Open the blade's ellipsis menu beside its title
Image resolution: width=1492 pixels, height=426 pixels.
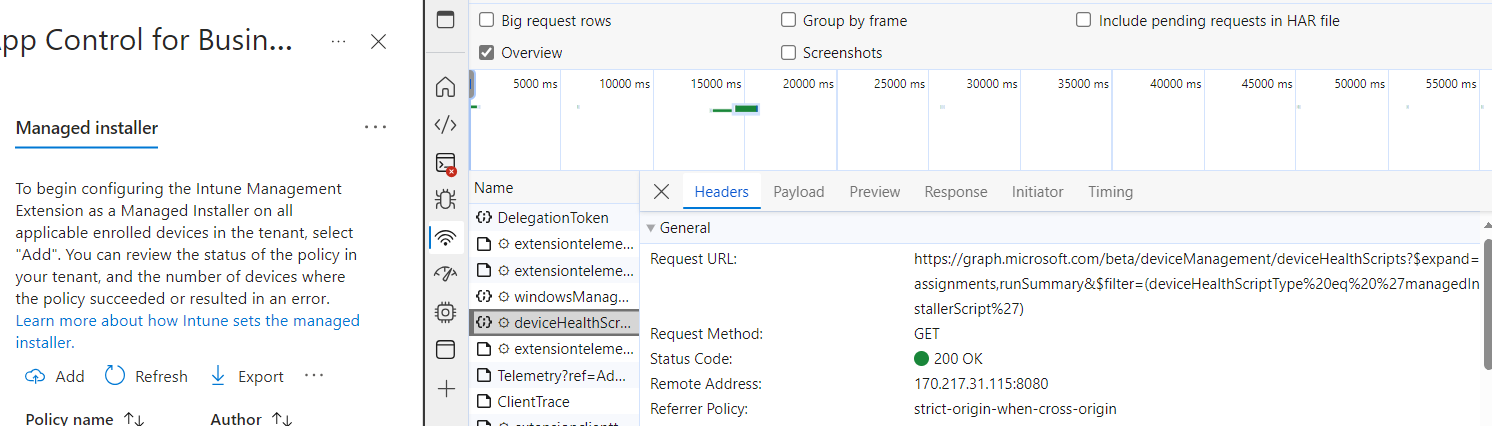click(339, 41)
